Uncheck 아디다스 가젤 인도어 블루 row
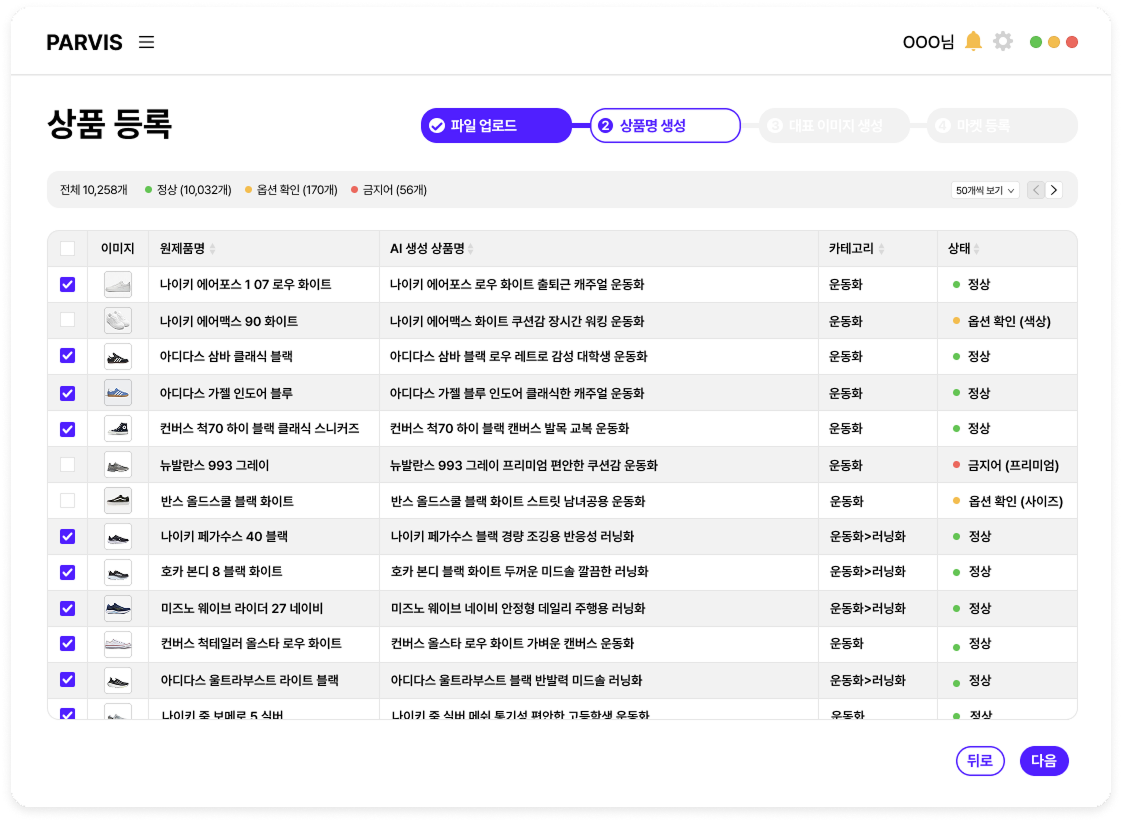Image resolution: width=1122 pixels, height=822 pixels. click(67, 393)
